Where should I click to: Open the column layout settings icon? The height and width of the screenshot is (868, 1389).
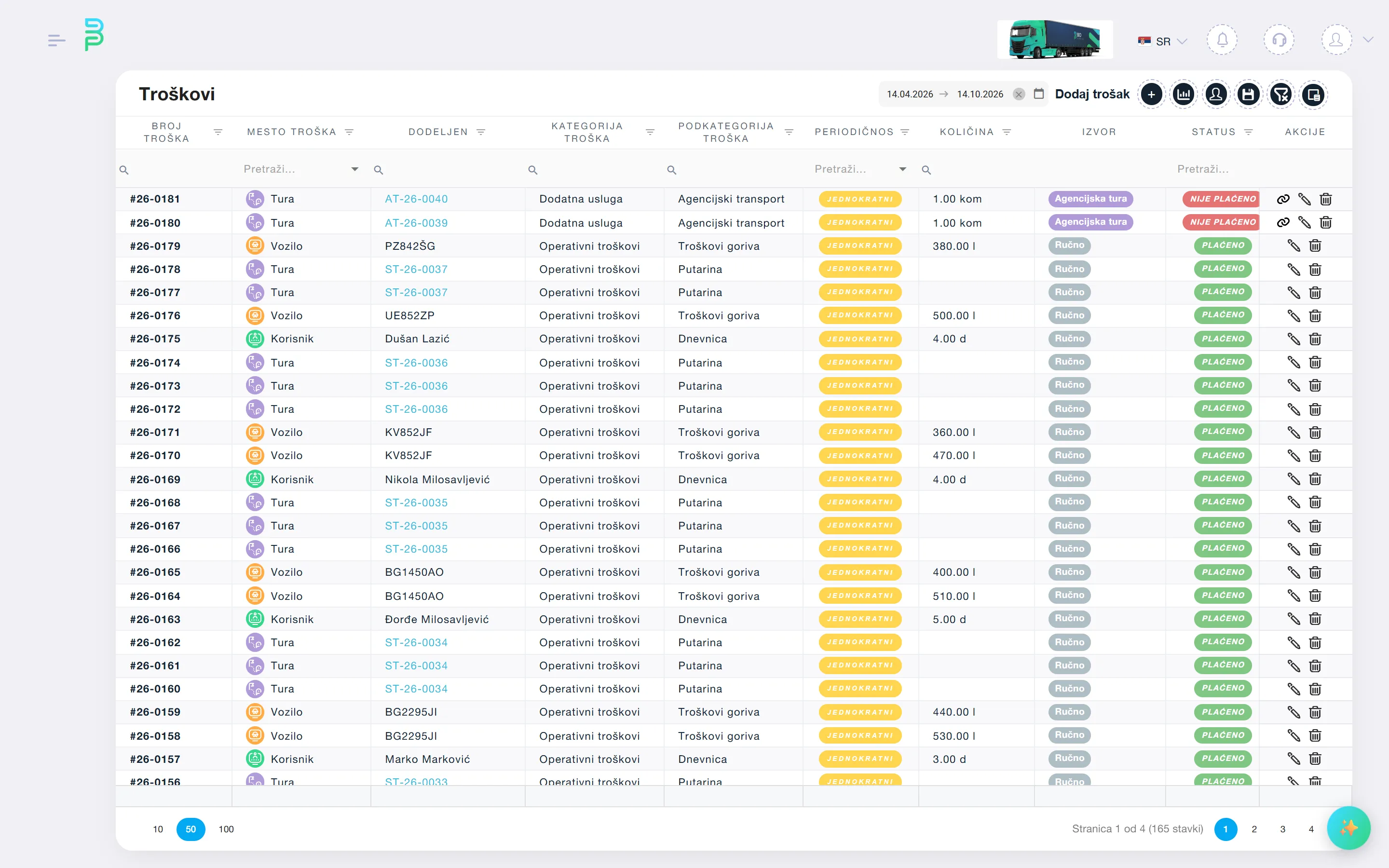point(1313,94)
